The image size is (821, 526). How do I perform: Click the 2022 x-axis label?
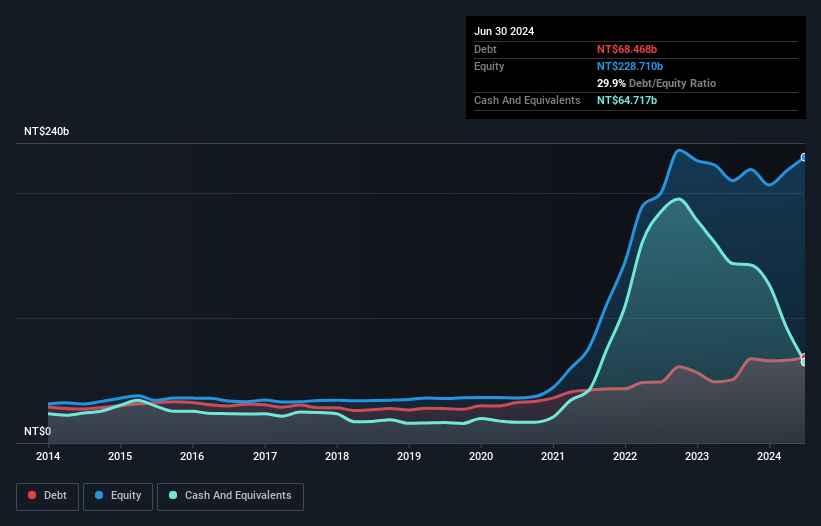point(625,456)
